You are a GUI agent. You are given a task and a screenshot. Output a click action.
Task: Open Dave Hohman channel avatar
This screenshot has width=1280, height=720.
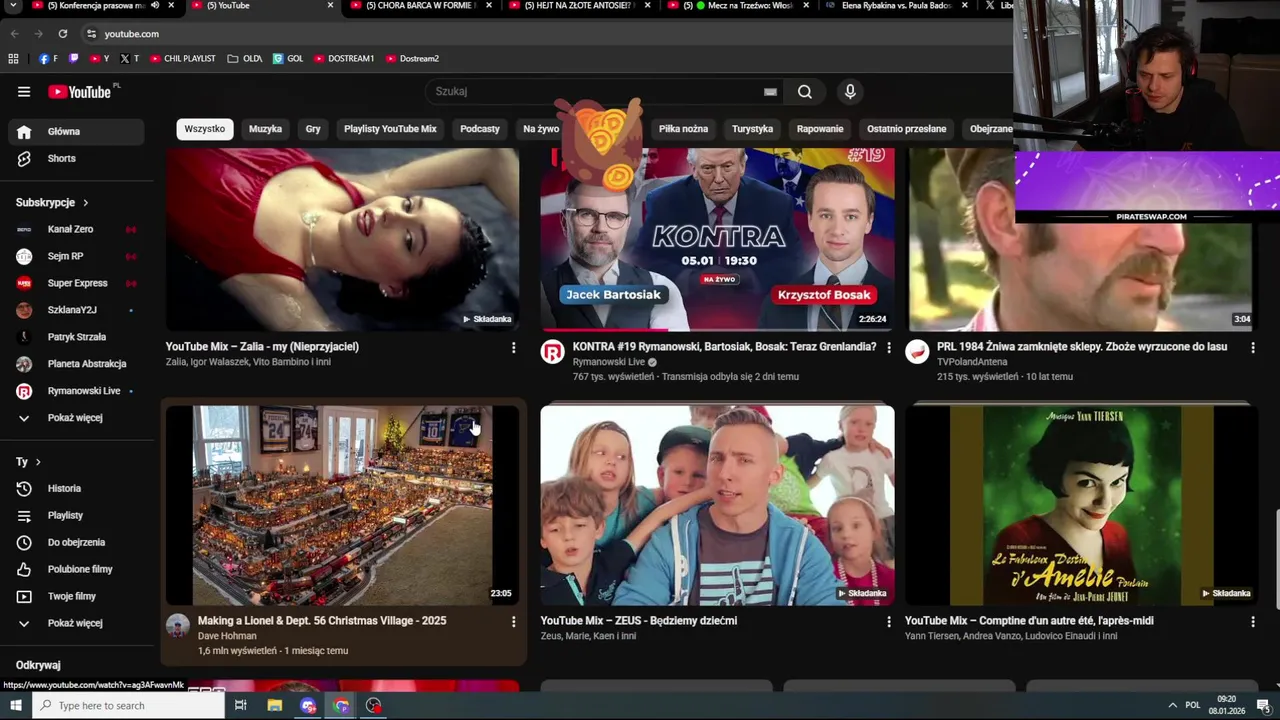(178, 626)
